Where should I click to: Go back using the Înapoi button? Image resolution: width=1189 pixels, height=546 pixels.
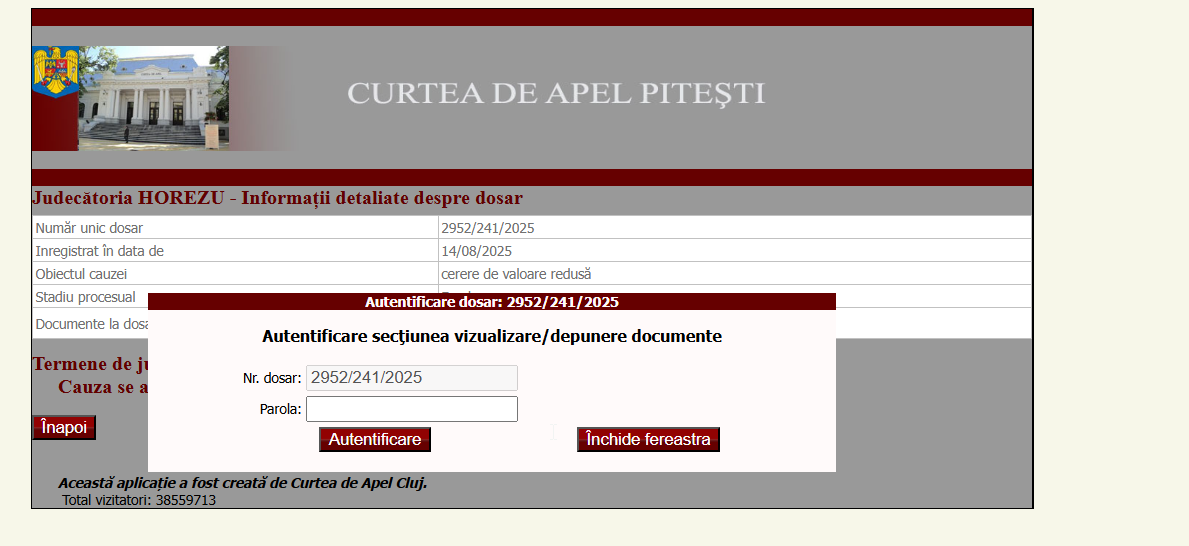64,428
